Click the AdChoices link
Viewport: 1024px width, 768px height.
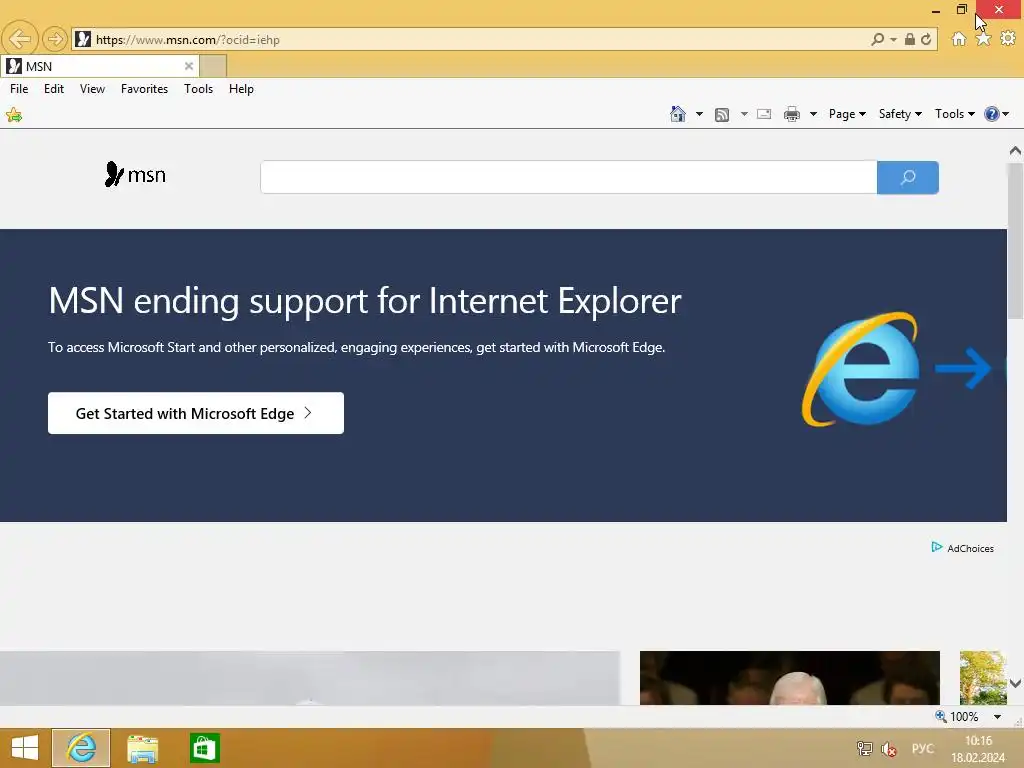(x=970, y=549)
